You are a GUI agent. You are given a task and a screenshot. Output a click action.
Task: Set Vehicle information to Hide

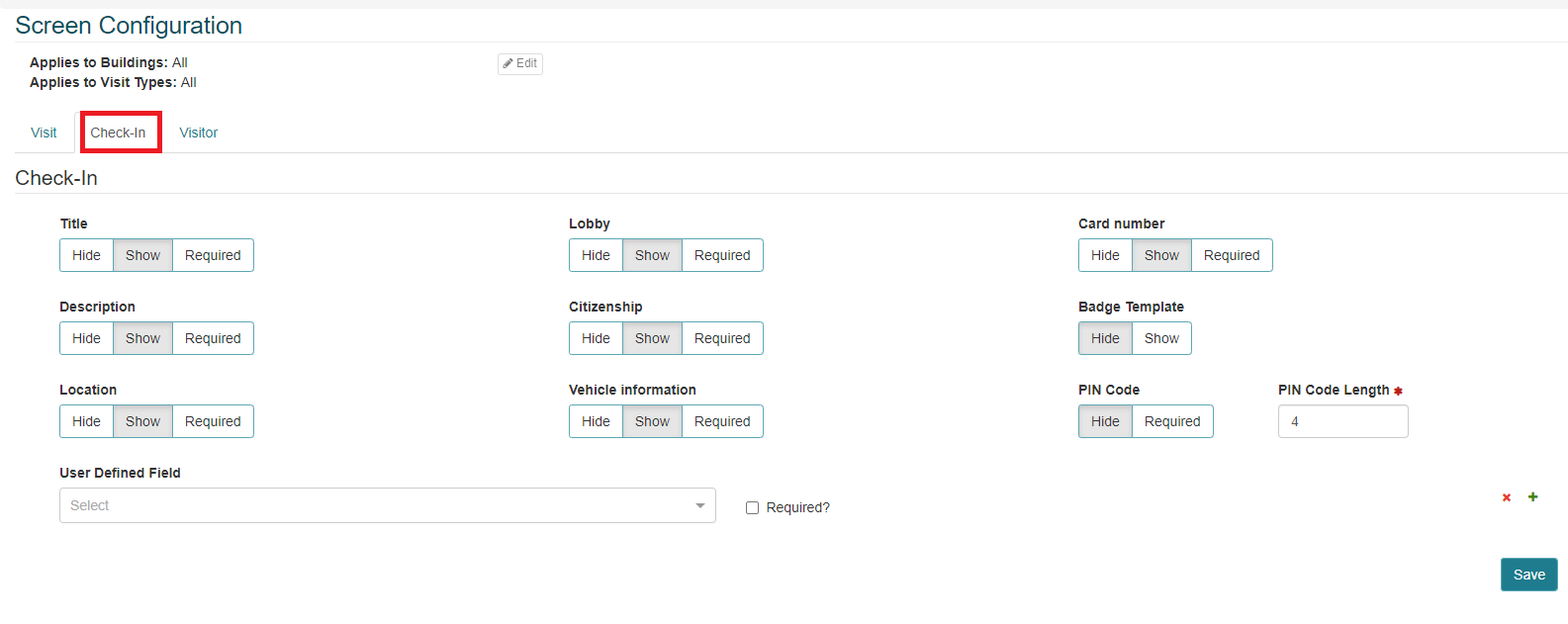pos(596,421)
